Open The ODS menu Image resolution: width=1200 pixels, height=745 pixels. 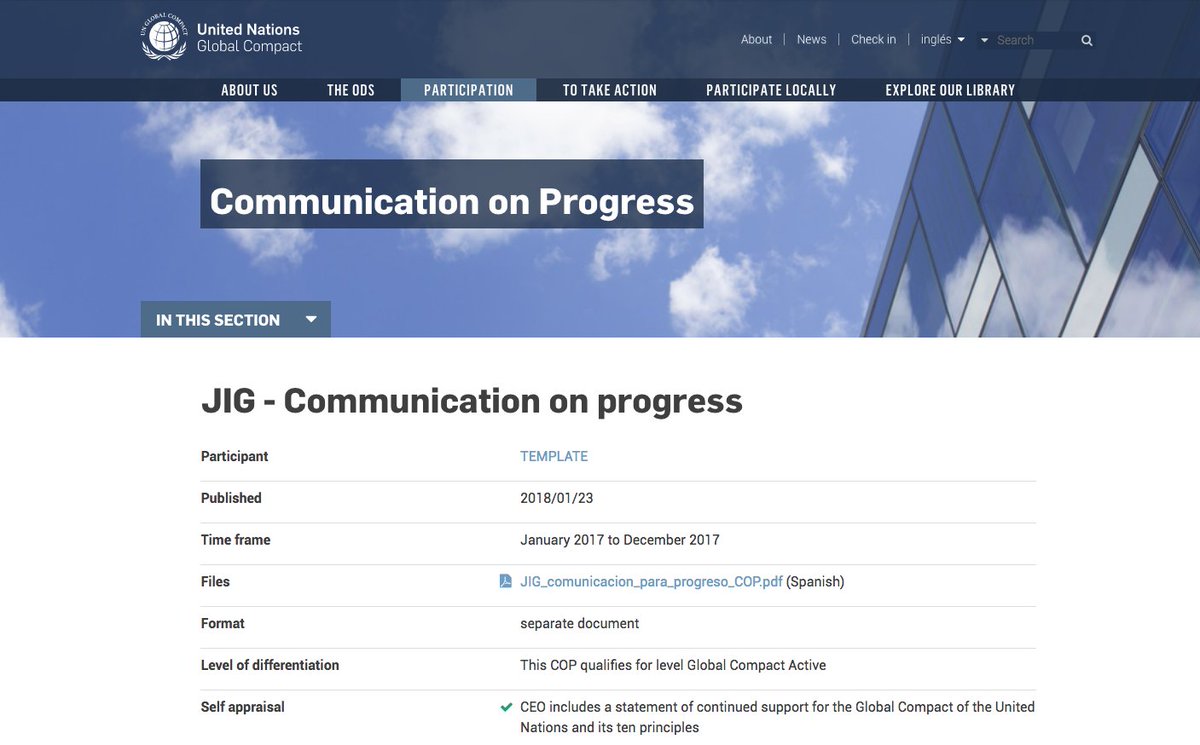coord(351,90)
